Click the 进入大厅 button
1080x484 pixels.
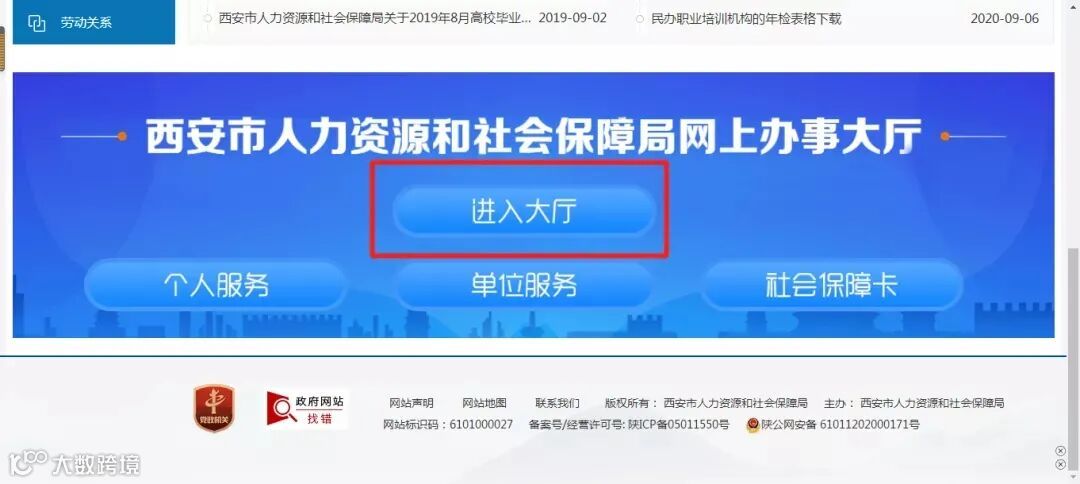coord(523,211)
